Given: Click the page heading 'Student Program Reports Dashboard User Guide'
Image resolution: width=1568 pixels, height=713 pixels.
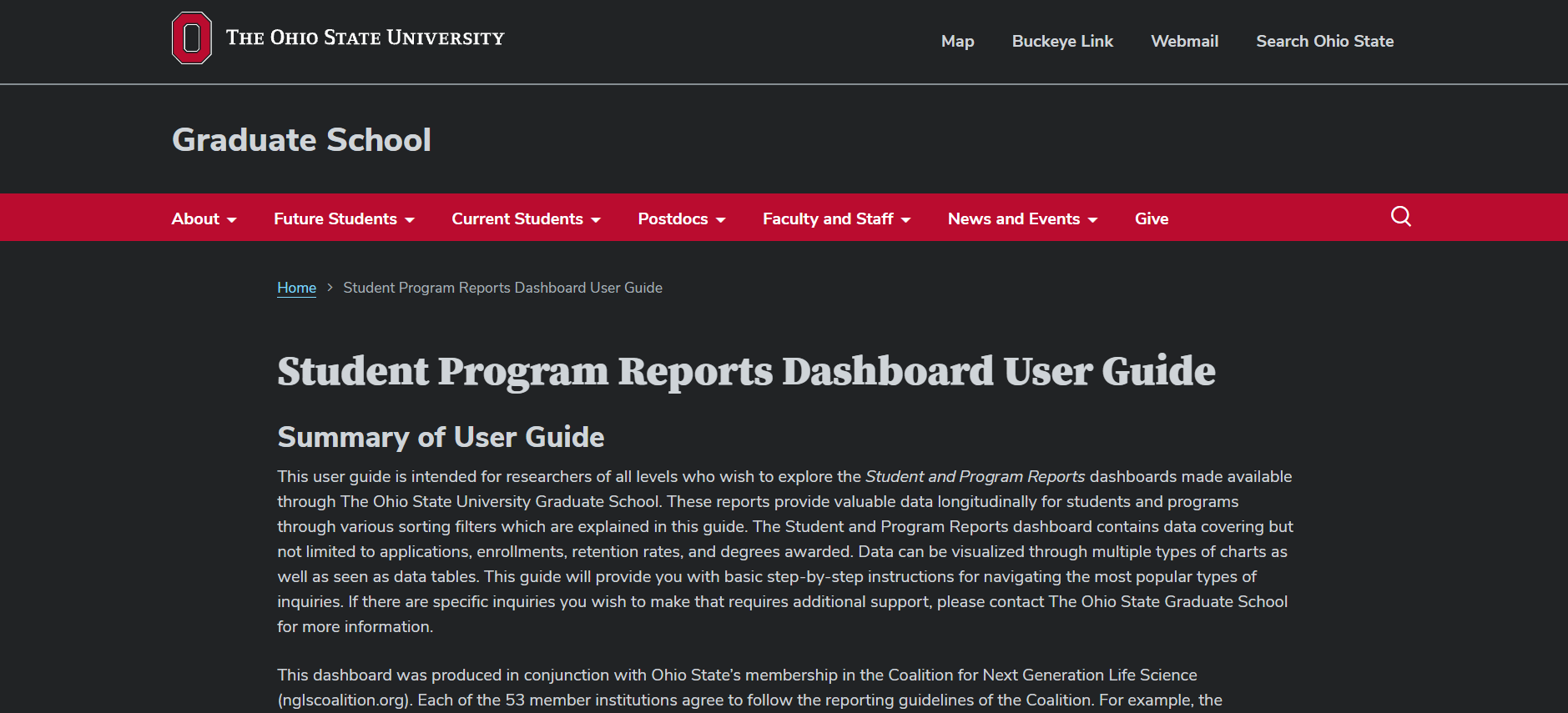Looking at the screenshot, I should (x=746, y=371).
